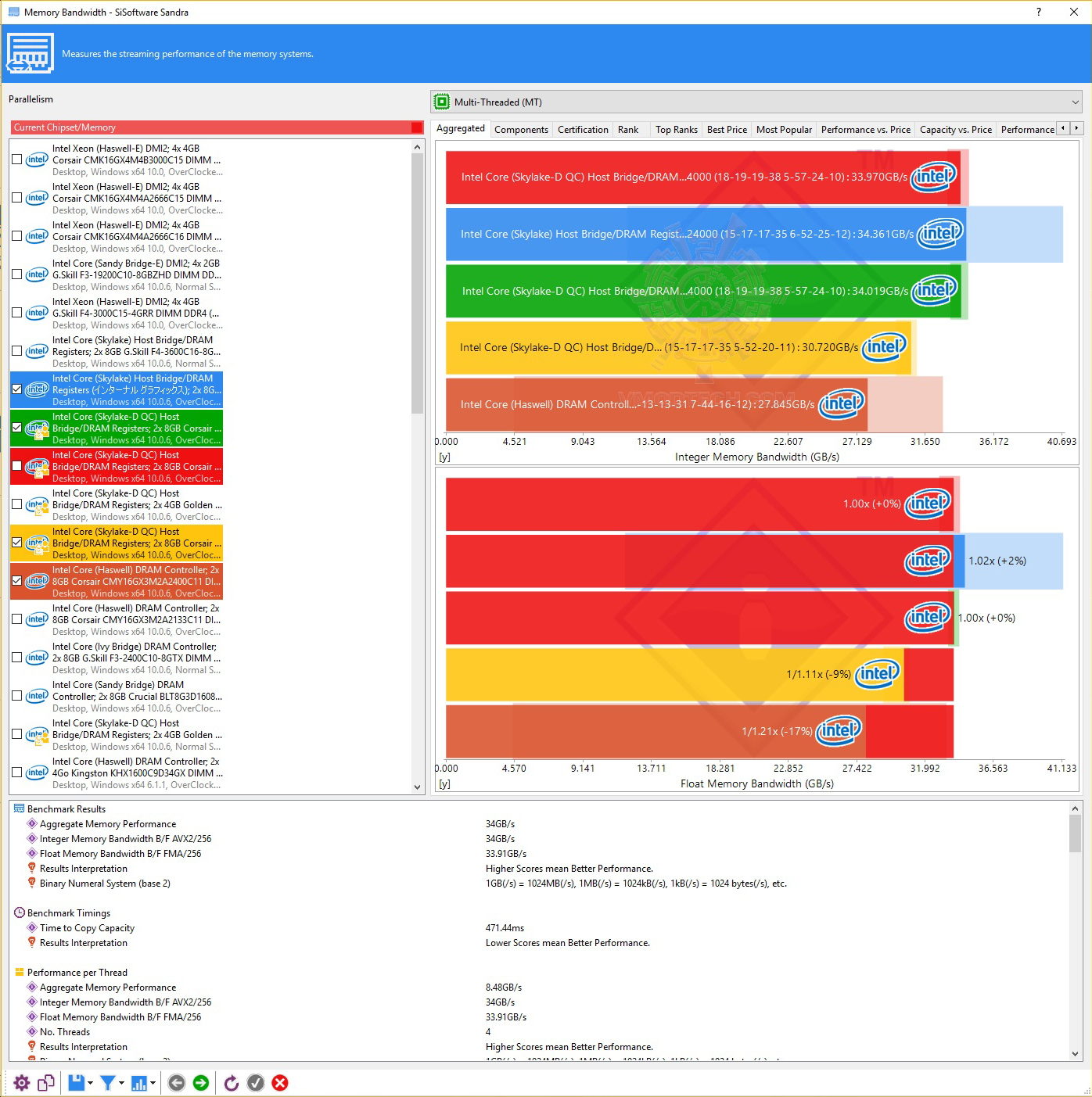Click the reference list scrollbar up arrow
This screenshot has height=1097, width=1092.
(417, 147)
